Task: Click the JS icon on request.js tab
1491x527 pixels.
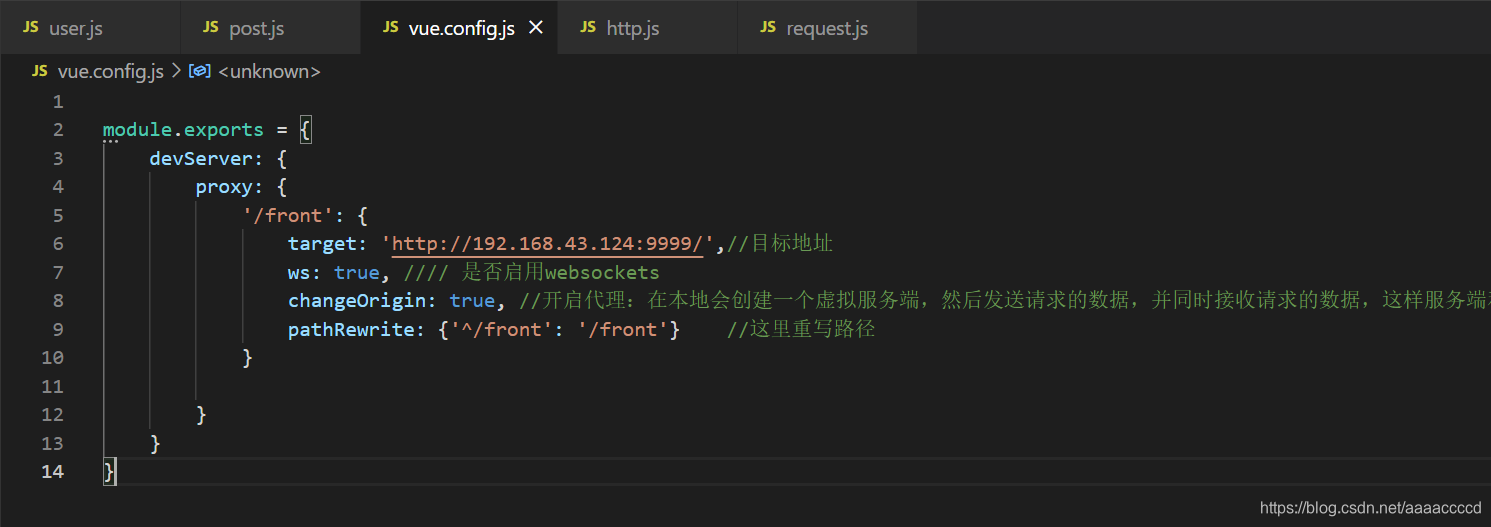Action: click(768, 27)
